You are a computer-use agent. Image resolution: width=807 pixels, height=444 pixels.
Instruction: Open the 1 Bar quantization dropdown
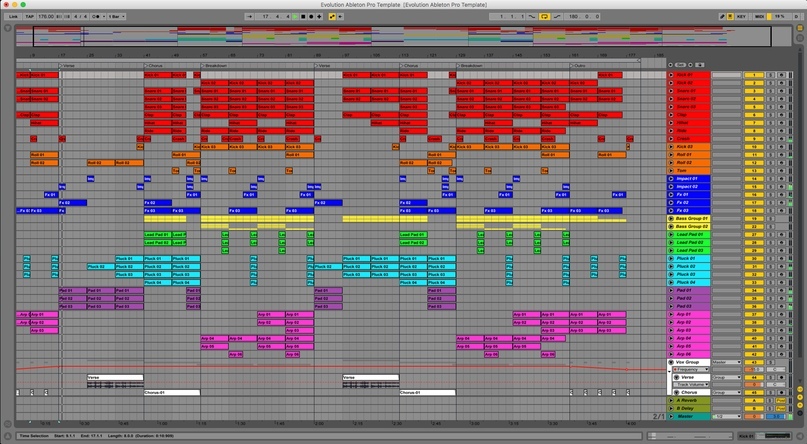(117, 16)
